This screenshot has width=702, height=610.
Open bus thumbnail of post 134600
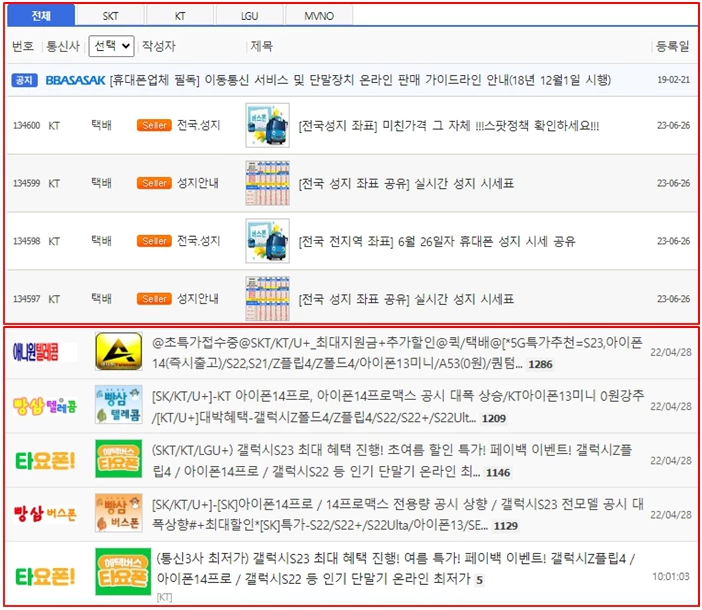(x=267, y=125)
